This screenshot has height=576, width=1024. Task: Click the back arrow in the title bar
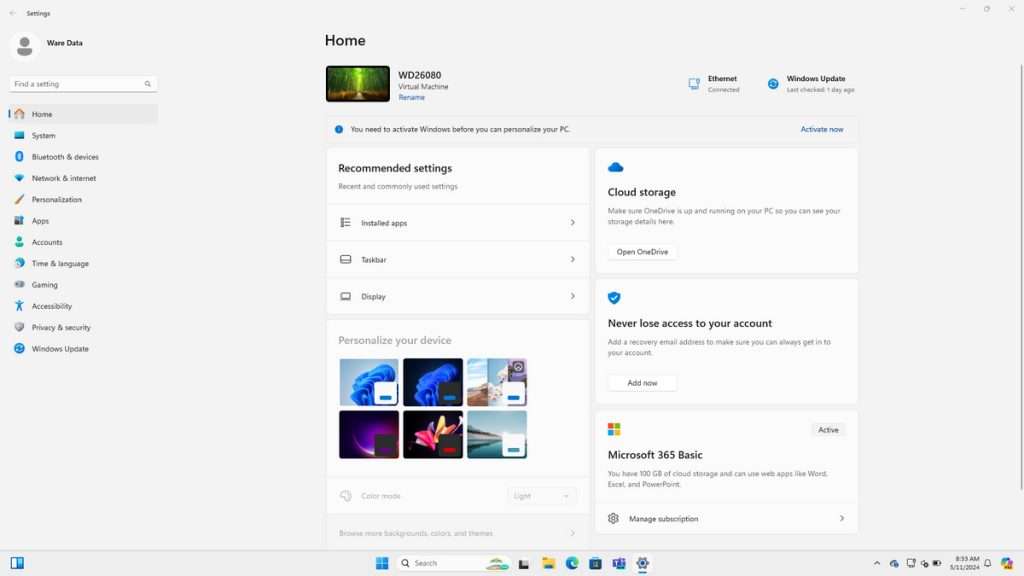12,13
